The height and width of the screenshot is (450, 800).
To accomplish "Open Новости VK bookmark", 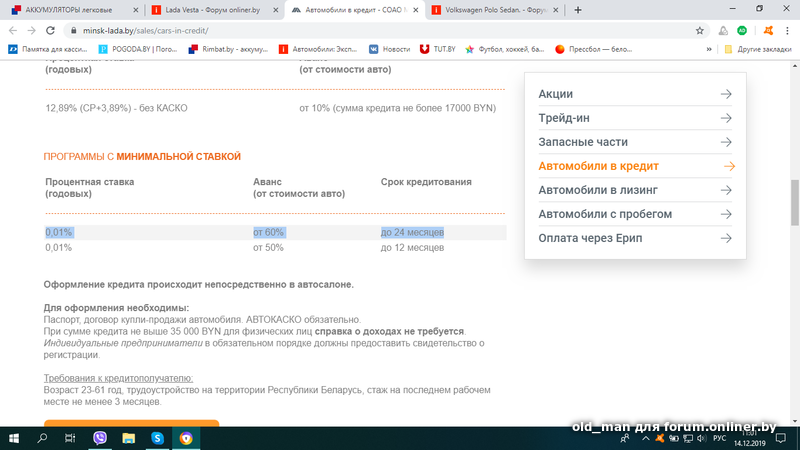I will point(390,49).
